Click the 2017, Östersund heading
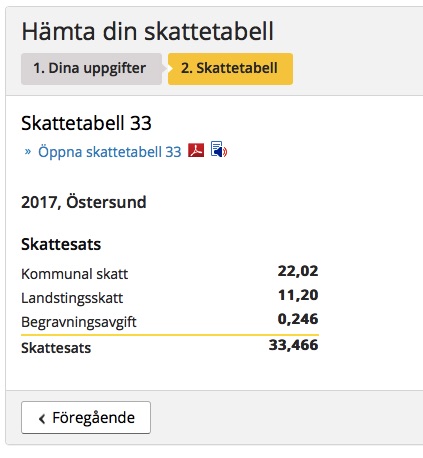 (x=84, y=202)
